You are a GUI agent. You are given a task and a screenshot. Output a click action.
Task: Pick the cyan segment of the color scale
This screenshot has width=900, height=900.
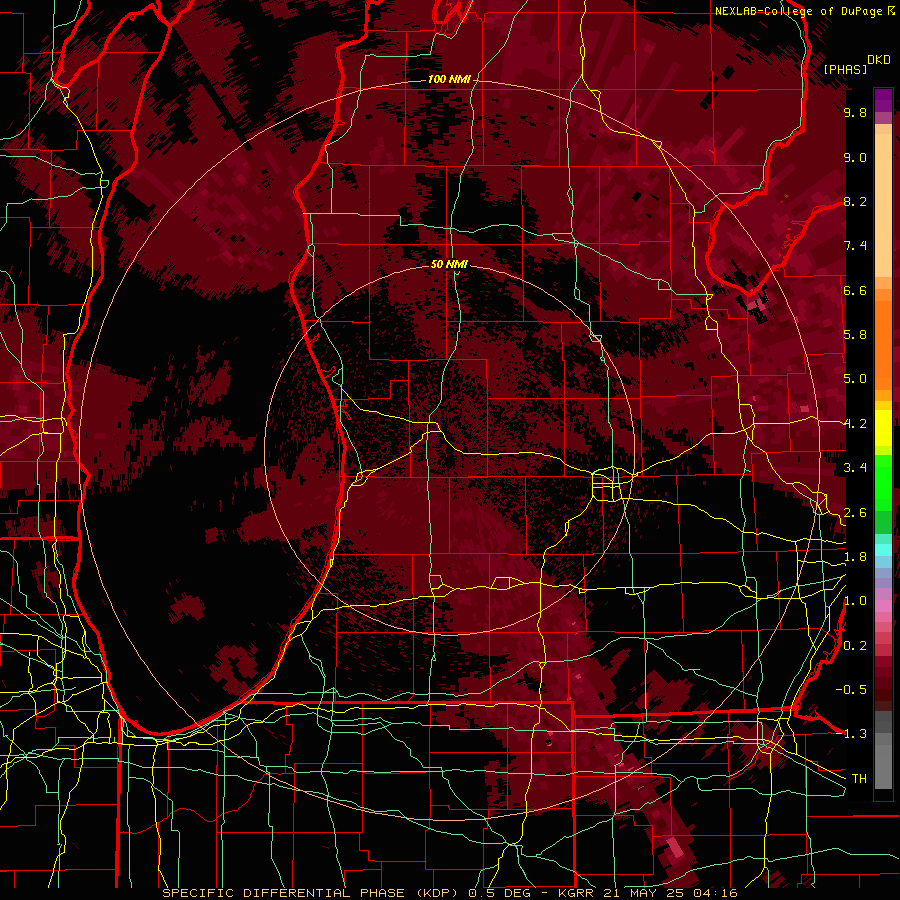click(883, 549)
